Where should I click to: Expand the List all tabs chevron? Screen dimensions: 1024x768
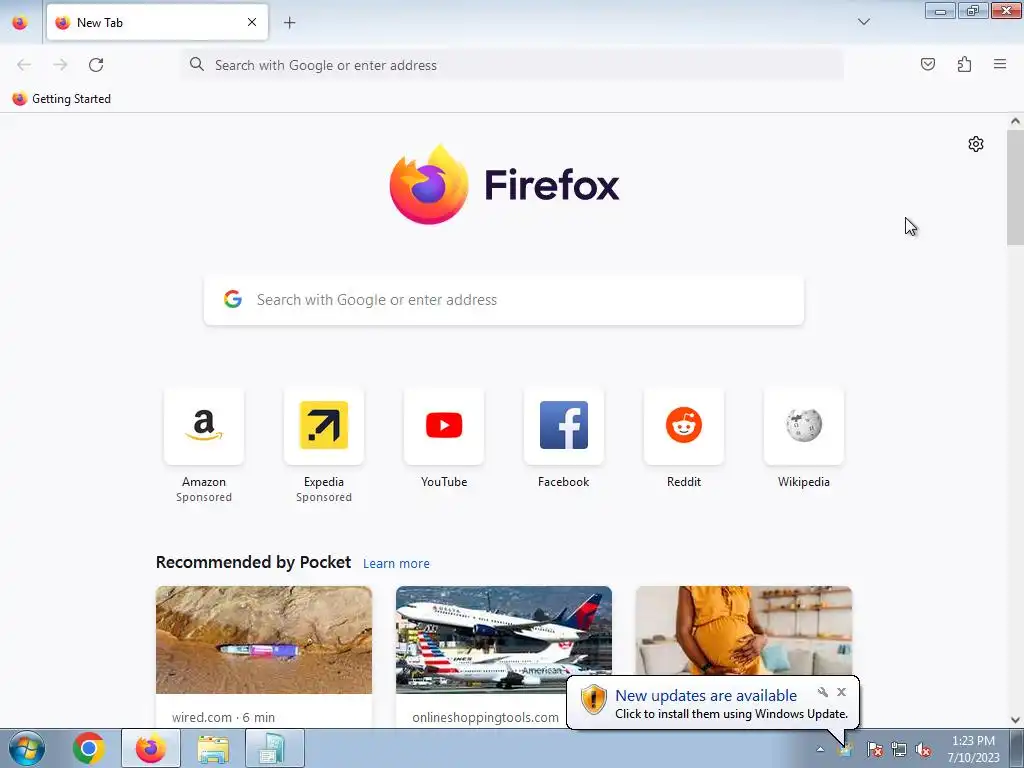pyautogui.click(x=863, y=22)
